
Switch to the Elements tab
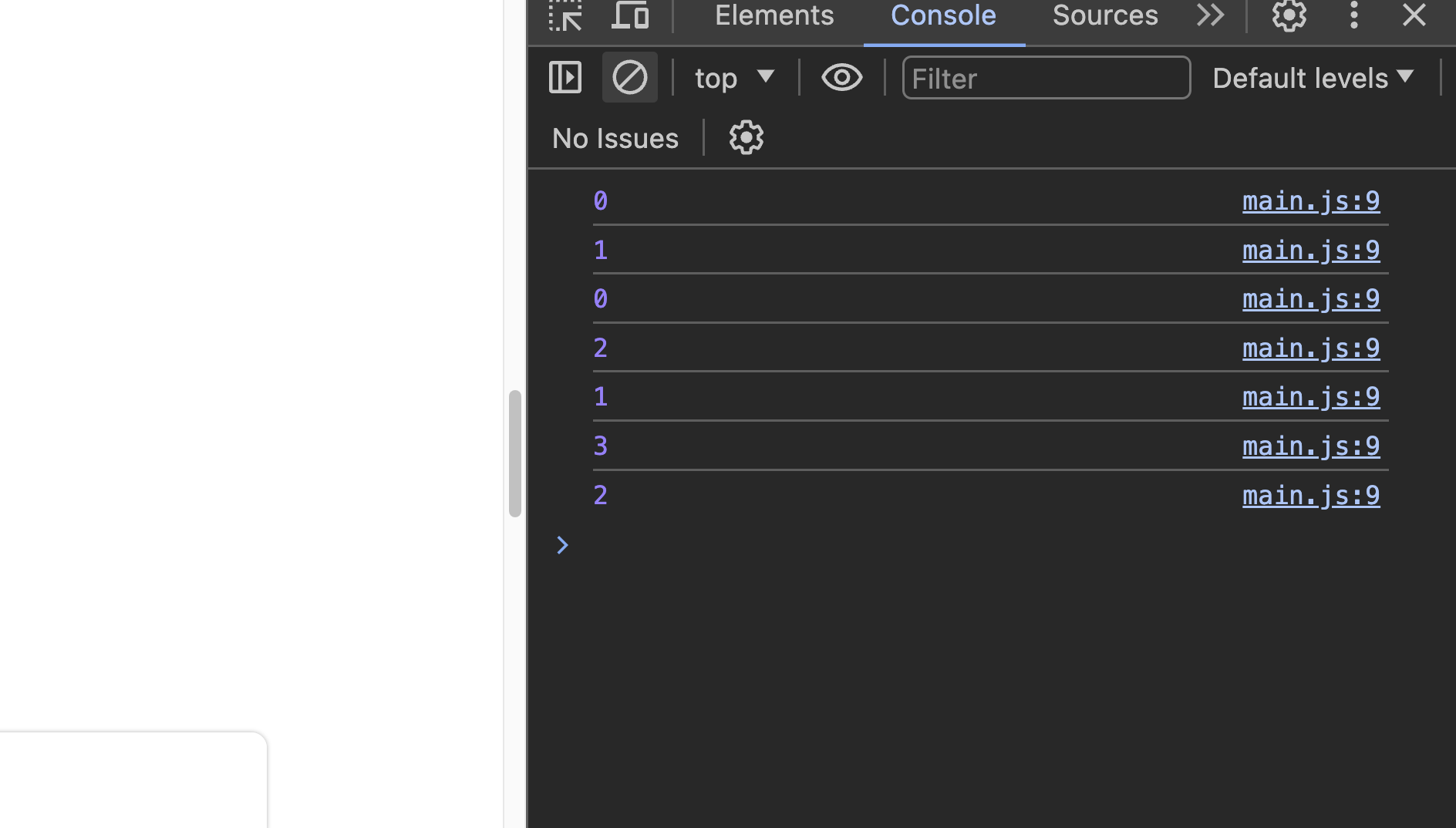click(x=774, y=15)
